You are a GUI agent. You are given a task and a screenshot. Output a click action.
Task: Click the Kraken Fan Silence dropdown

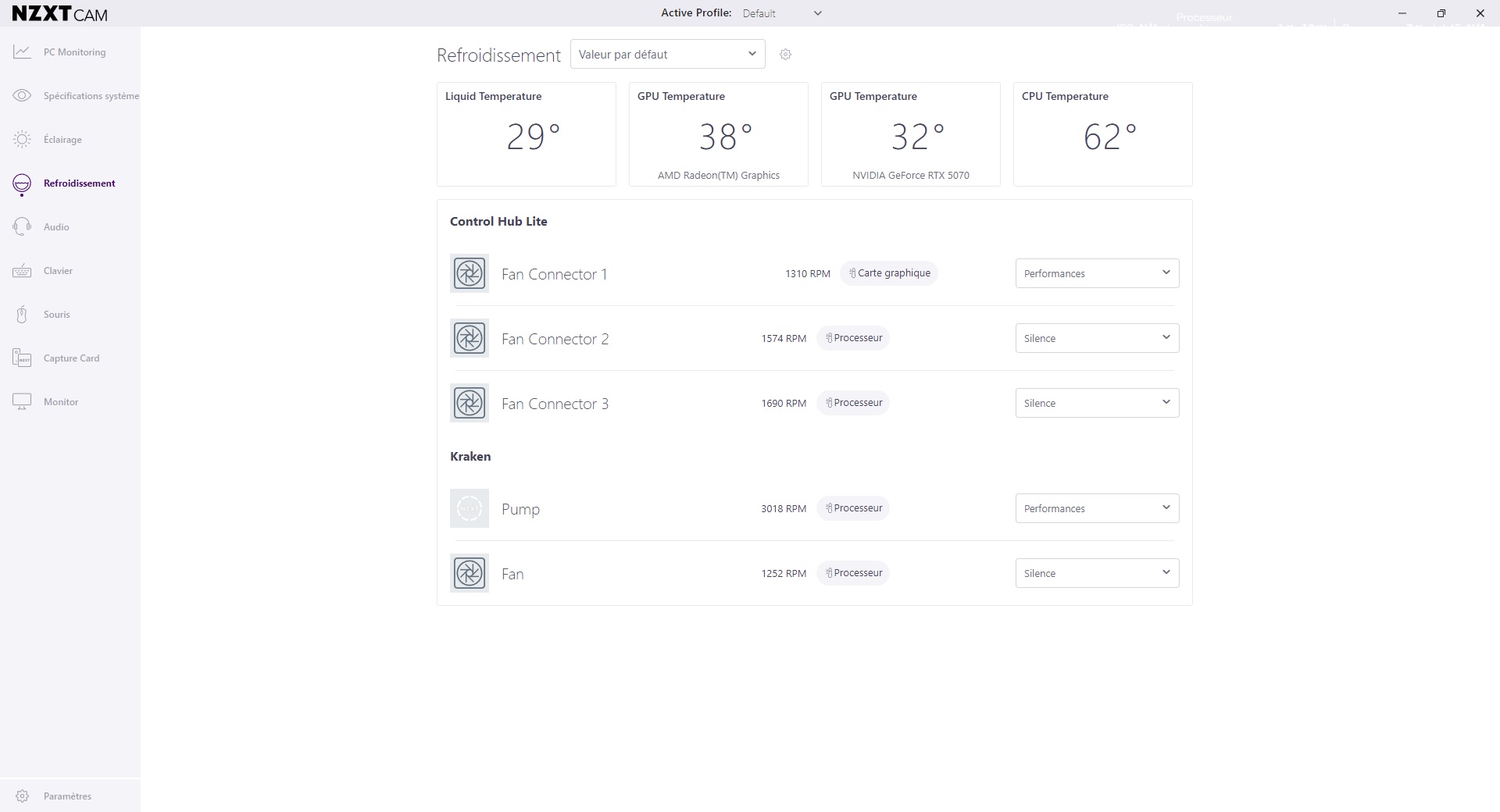pyautogui.click(x=1097, y=573)
